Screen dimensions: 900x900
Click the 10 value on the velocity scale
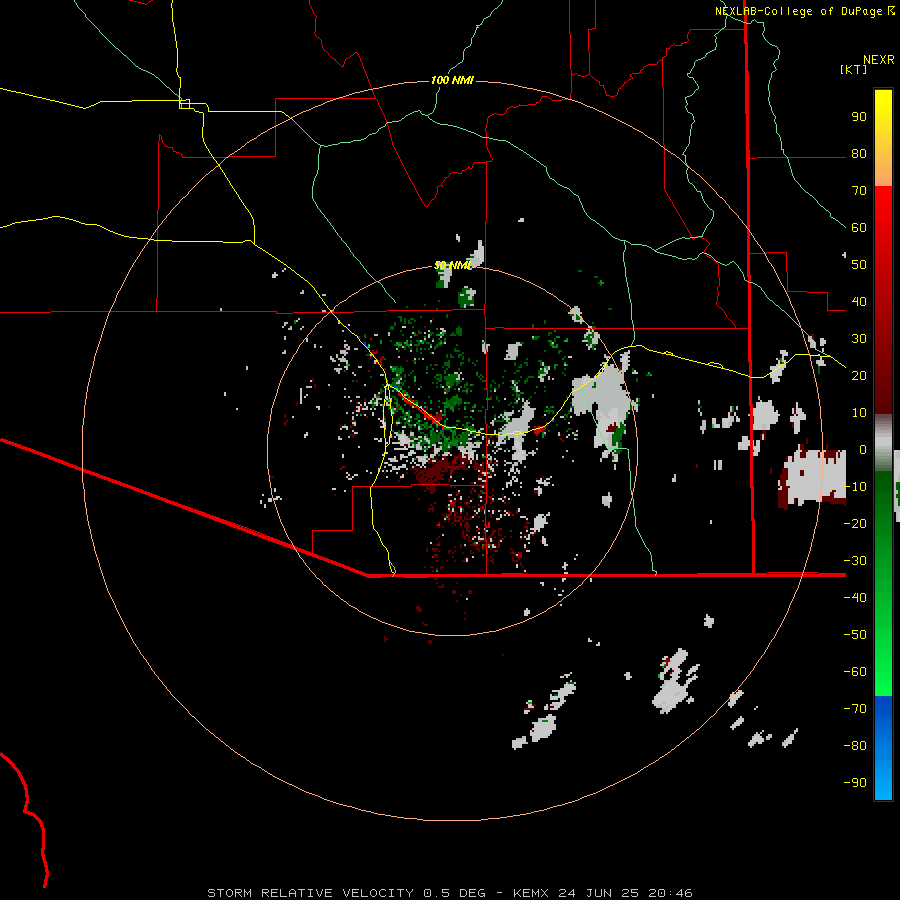pos(859,413)
